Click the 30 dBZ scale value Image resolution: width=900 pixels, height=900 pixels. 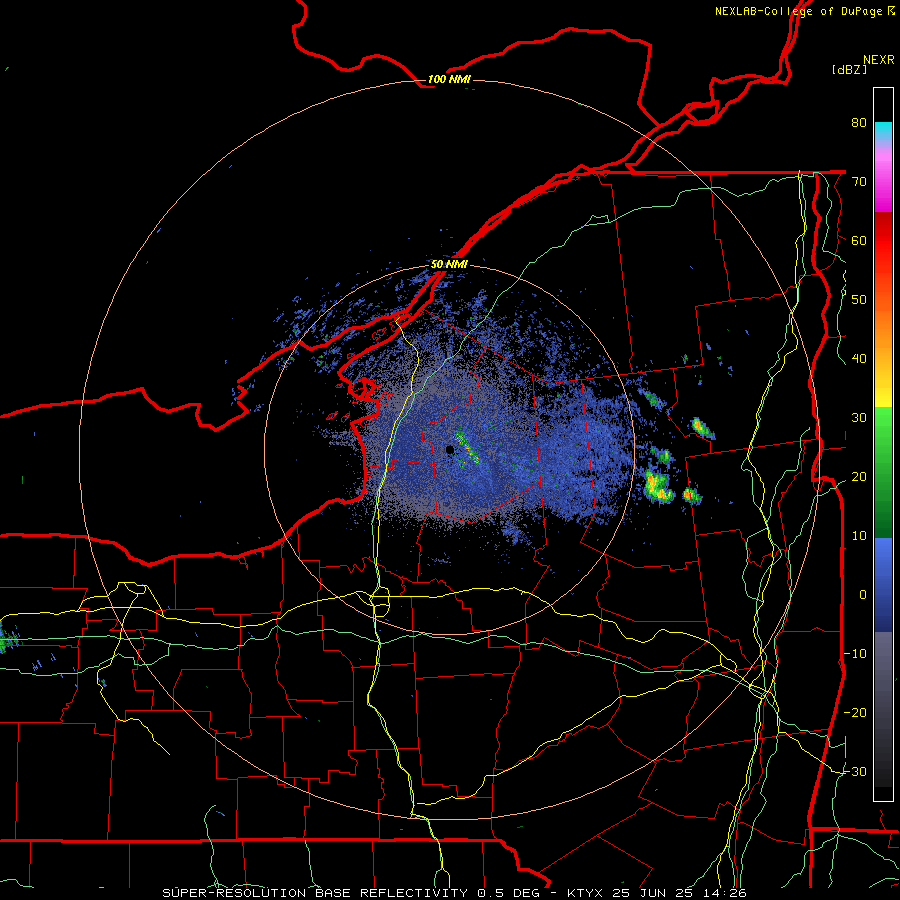(859, 417)
